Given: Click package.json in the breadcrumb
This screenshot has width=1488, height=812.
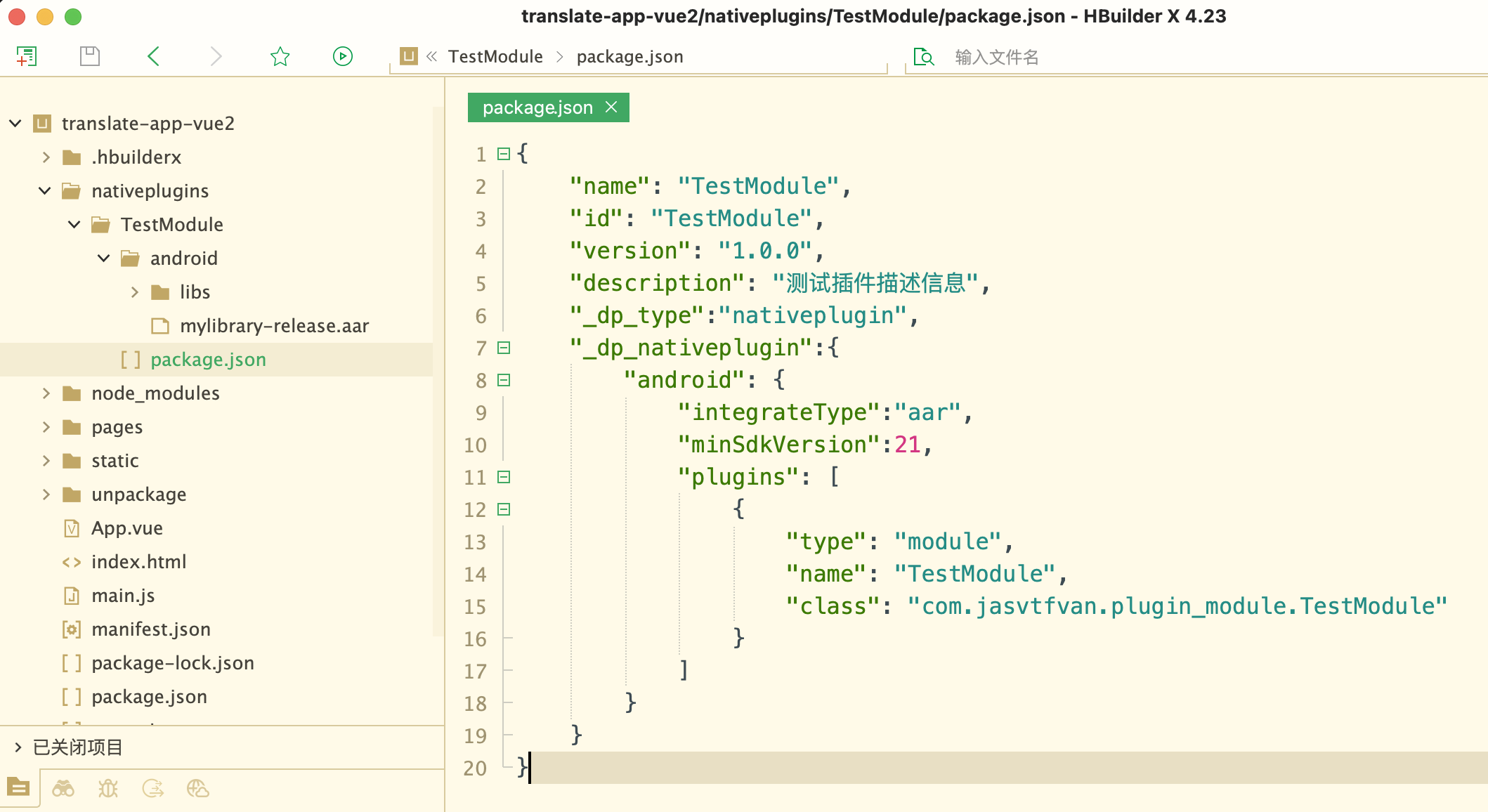Looking at the screenshot, I should pos(629,57).
